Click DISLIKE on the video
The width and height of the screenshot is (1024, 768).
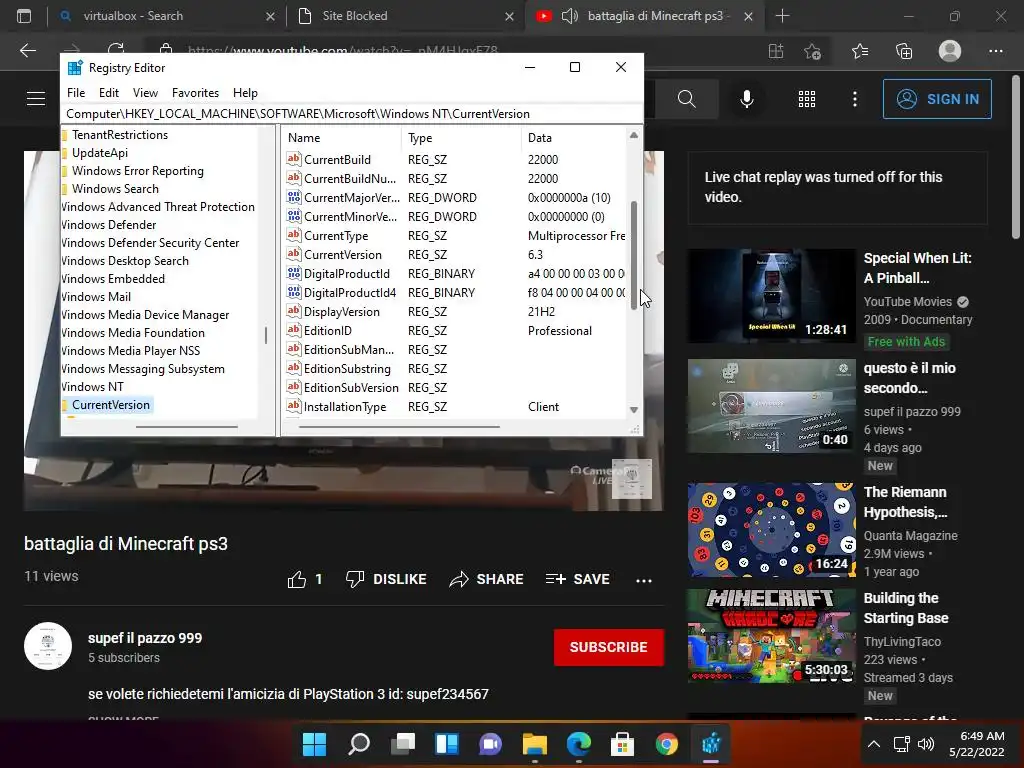click(386, 579)
